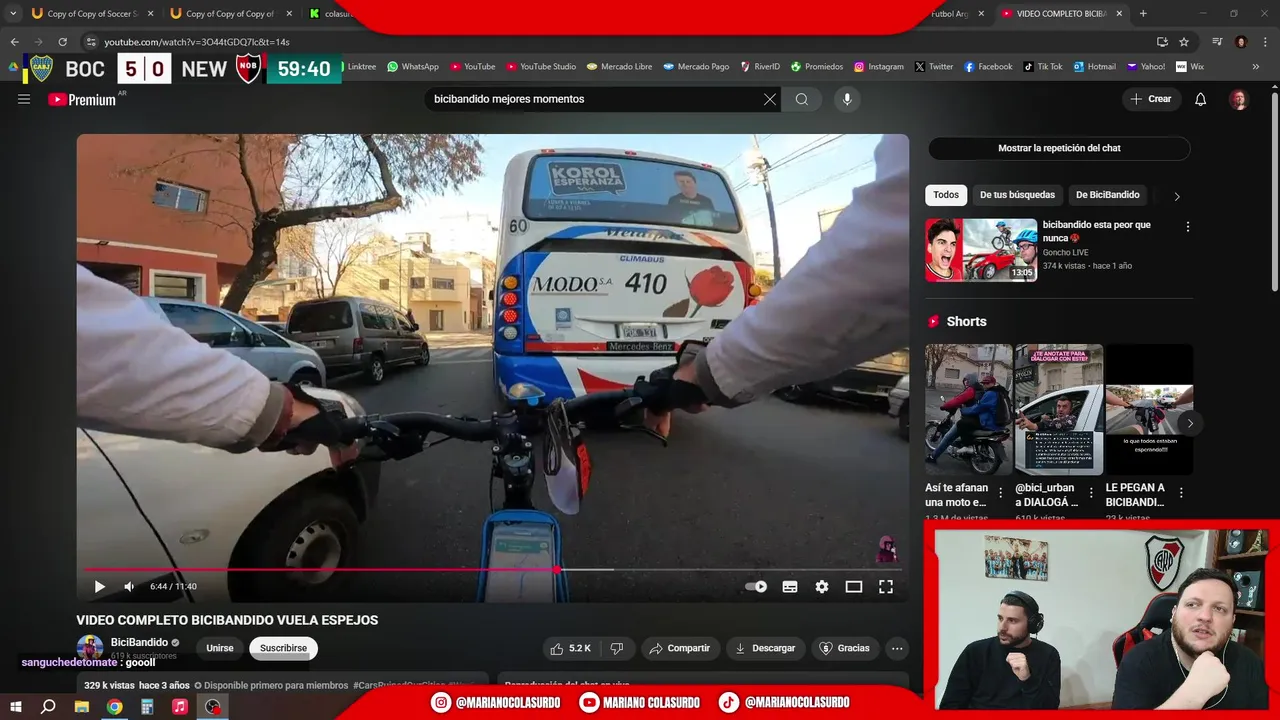Switch to theater mode view
1280x720 pixels.
(x=854, y=587)
